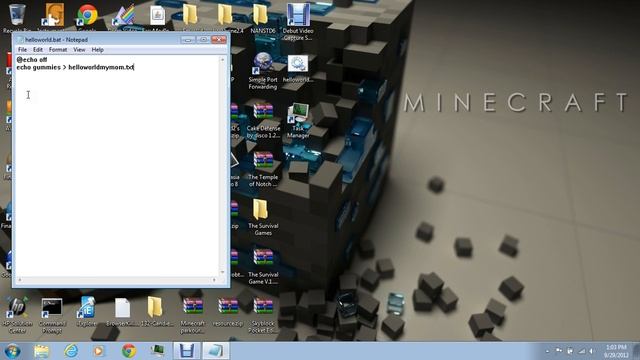Open the View menu in Notepad
The height and width of the screenshot is (360, 640).
click(x=79, y=49)
